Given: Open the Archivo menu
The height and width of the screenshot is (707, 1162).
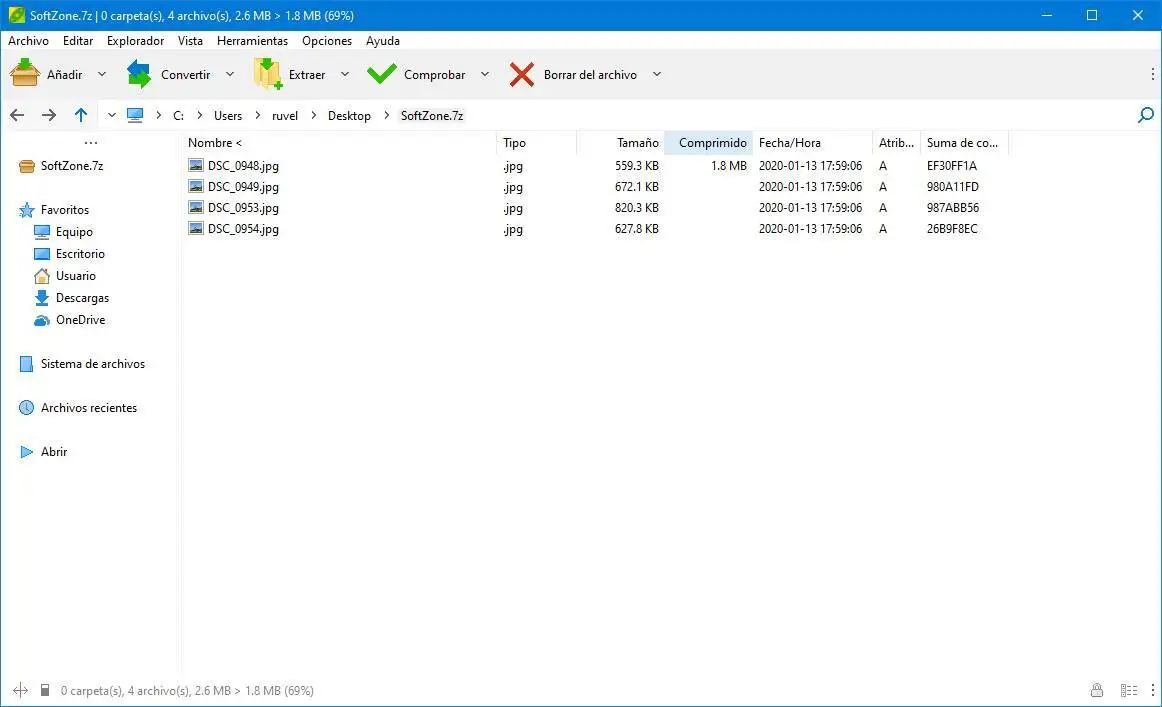Looking at the screenshot, I should click(x=28, y=41).
